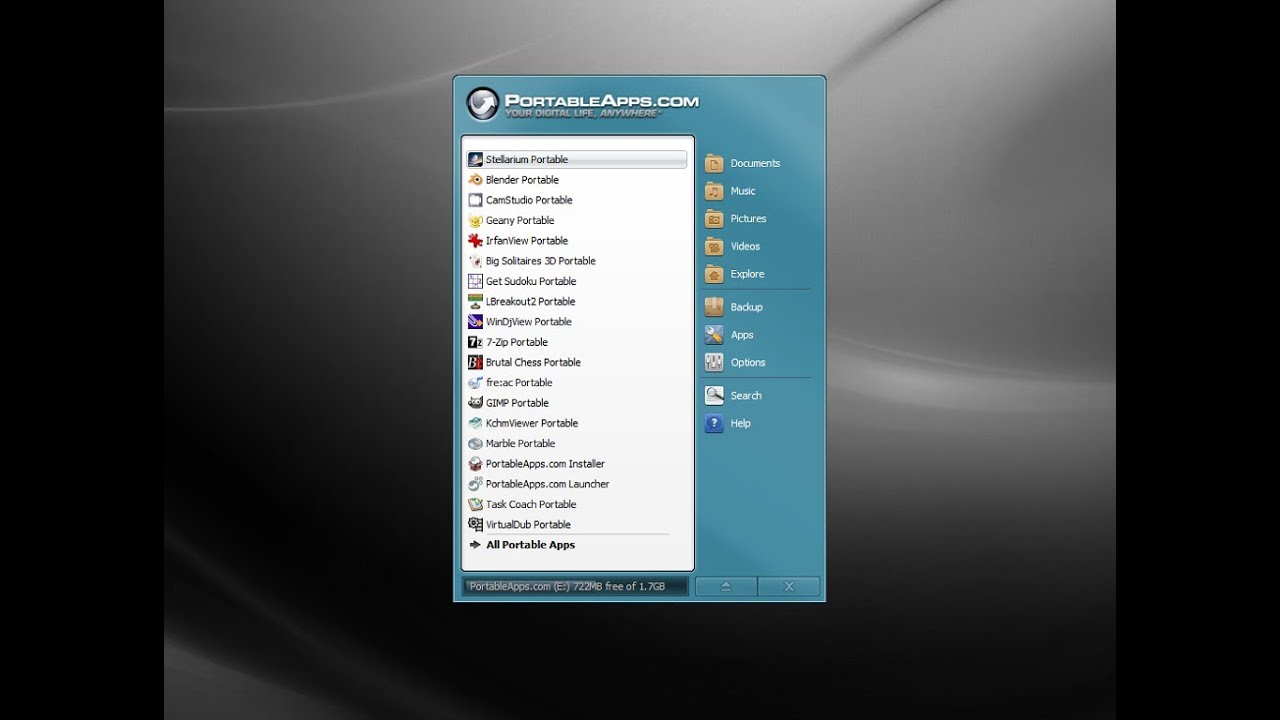Open the Help section
This screenshot has height=720, width=1280.
(739, 423)
